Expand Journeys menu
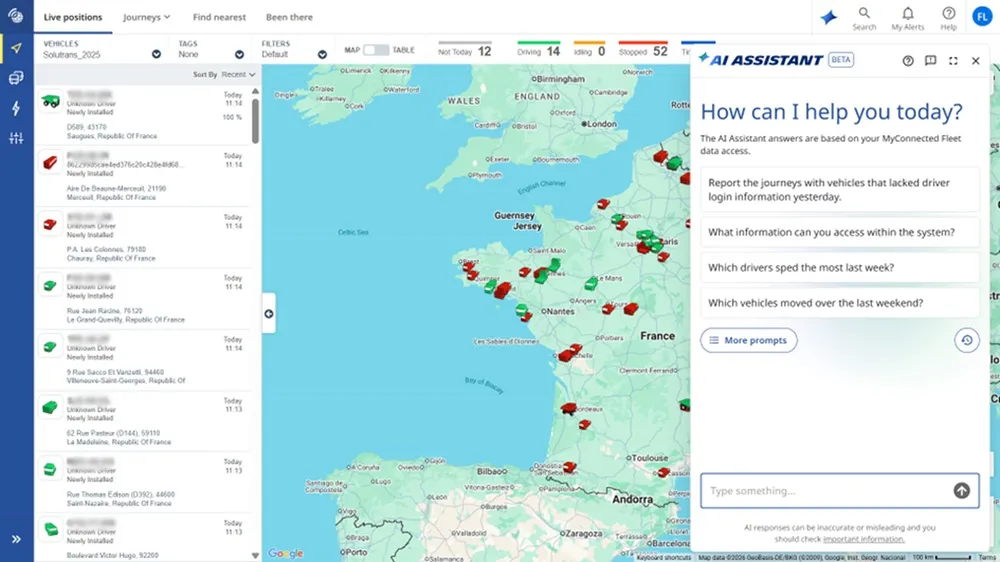The height and width of the screenshot is (562, 1000). click(147, 17)
